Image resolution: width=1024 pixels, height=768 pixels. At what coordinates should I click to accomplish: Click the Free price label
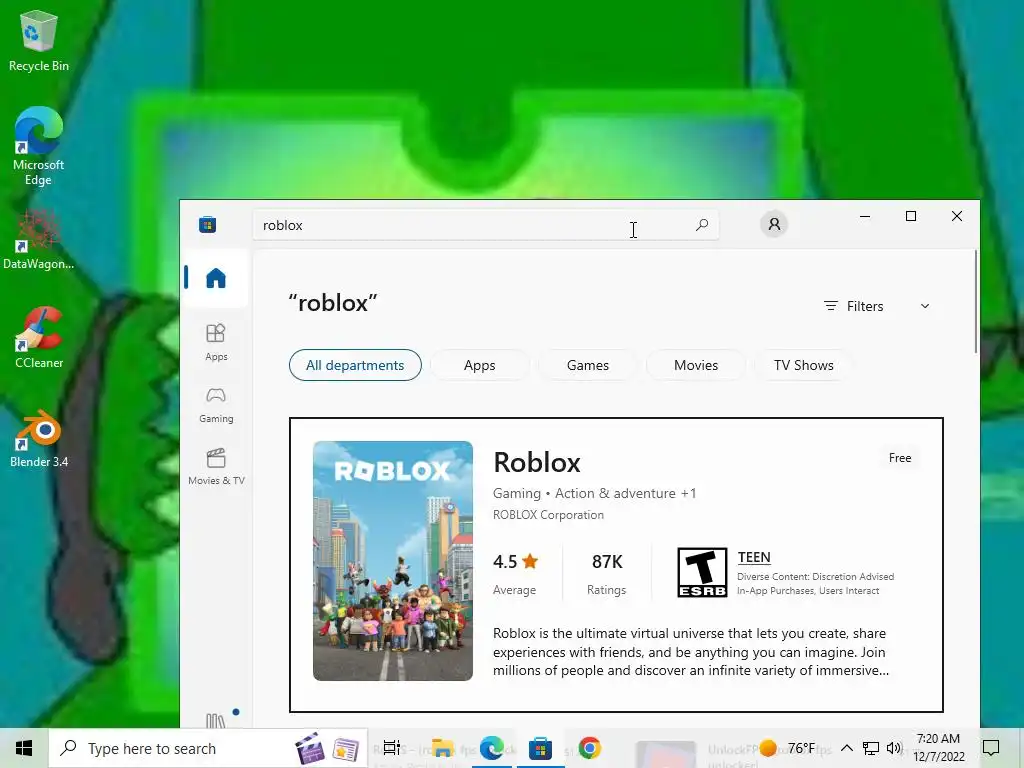(x=900, y=458)
